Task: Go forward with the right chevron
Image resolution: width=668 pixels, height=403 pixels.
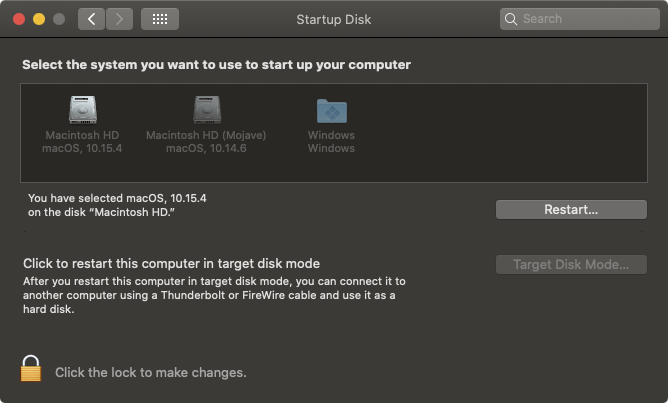Action: (119, 19)
